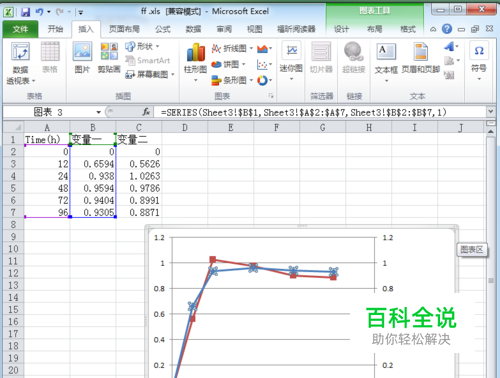Open the File (文件) tab
The image size is (500, 378).
pyautogui.click(x=20, y=29)
